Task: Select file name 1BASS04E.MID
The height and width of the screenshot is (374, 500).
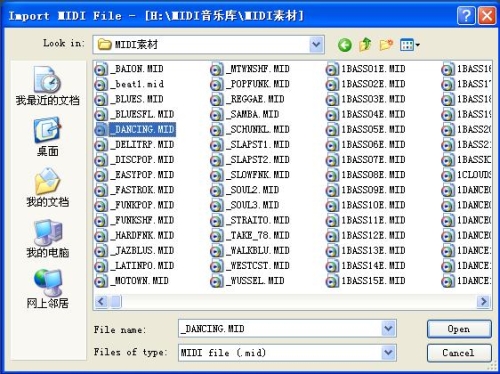Action: click(373, 114)
